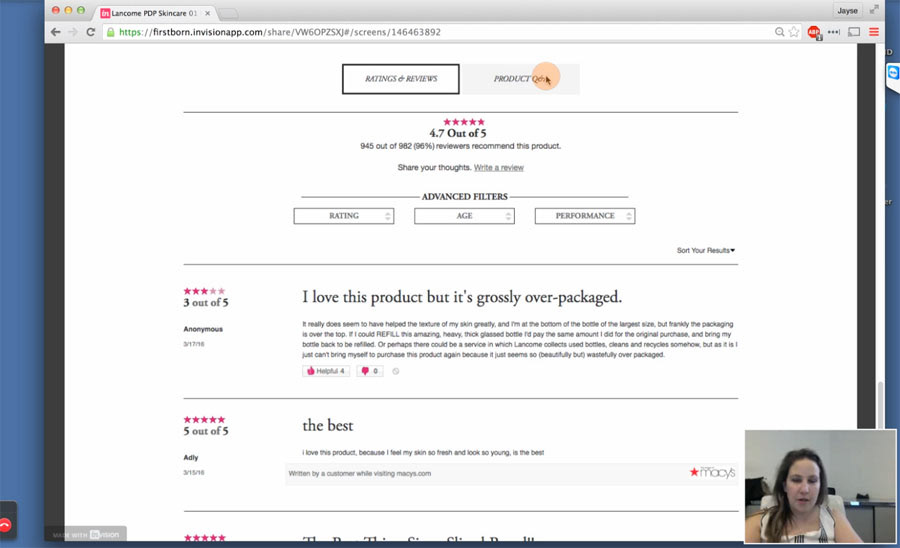Click '945 out of 982 reviewers recommend' text

(x=460, y=146)
